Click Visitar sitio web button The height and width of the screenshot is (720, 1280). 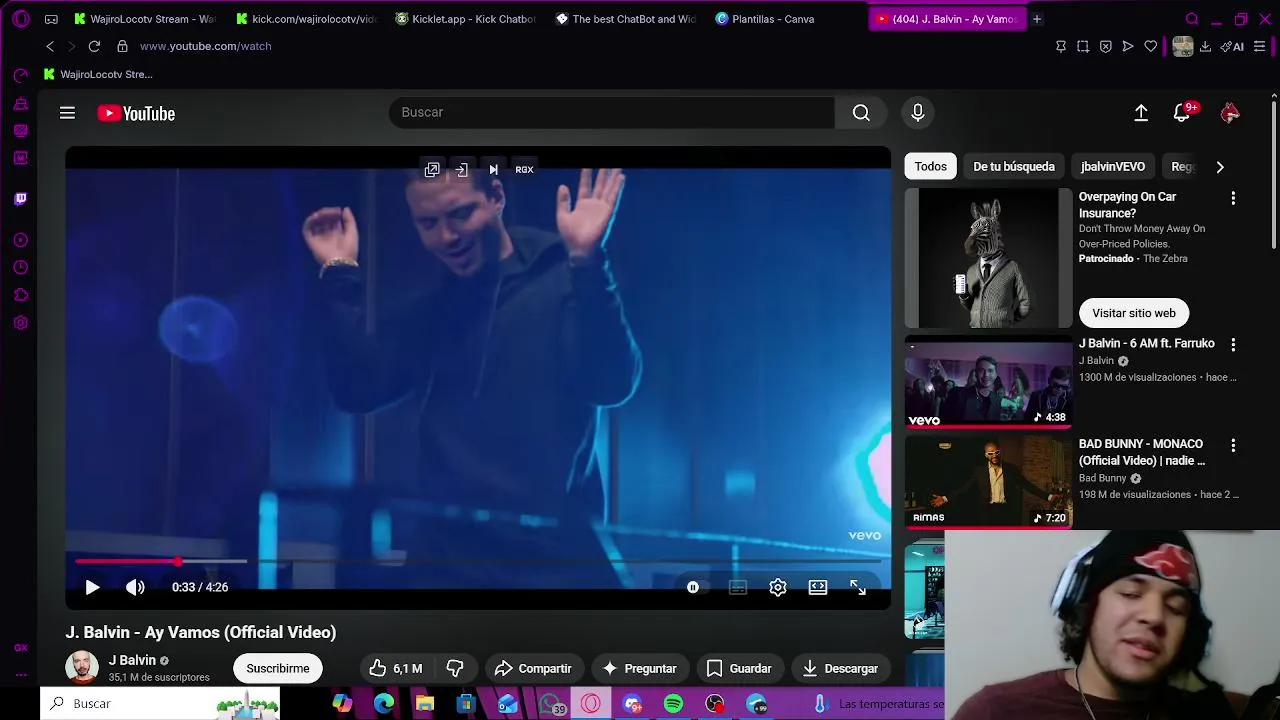[1134, 313]
